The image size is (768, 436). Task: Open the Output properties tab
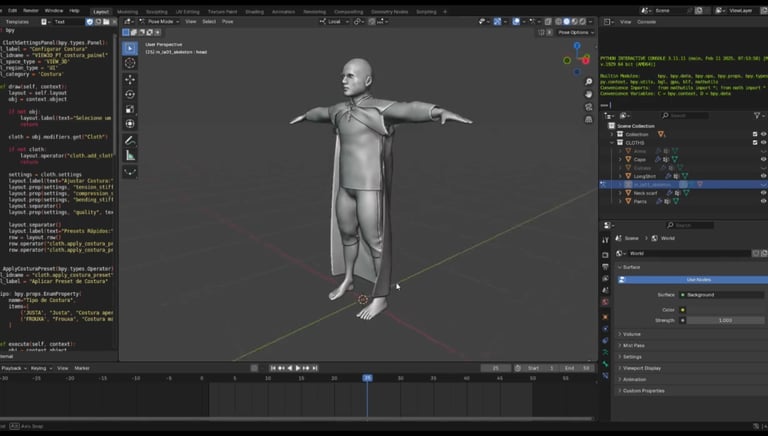pyautogui.click(x=605, y=266)
